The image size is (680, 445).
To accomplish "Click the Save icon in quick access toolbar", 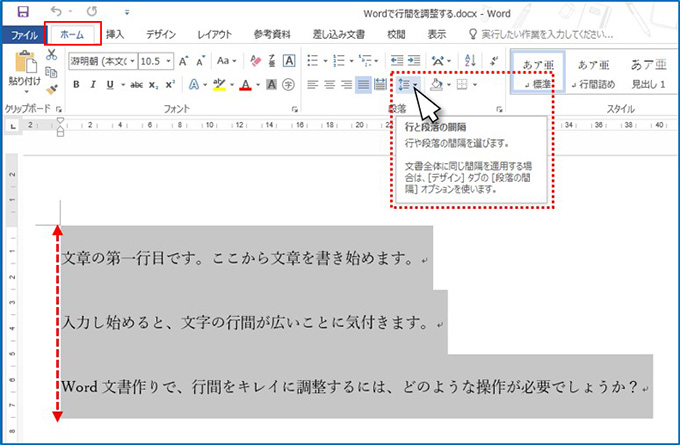I will [23, 12].
